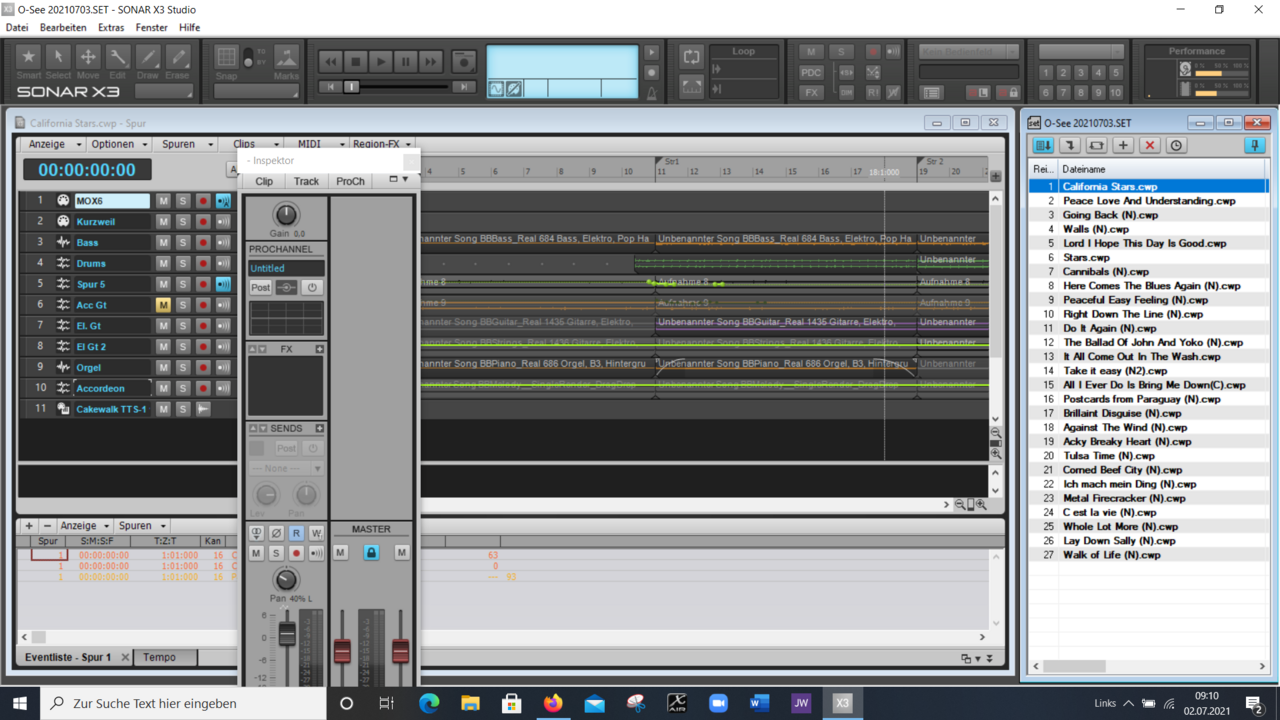Add a send in SENDS section

pos(319,428)
